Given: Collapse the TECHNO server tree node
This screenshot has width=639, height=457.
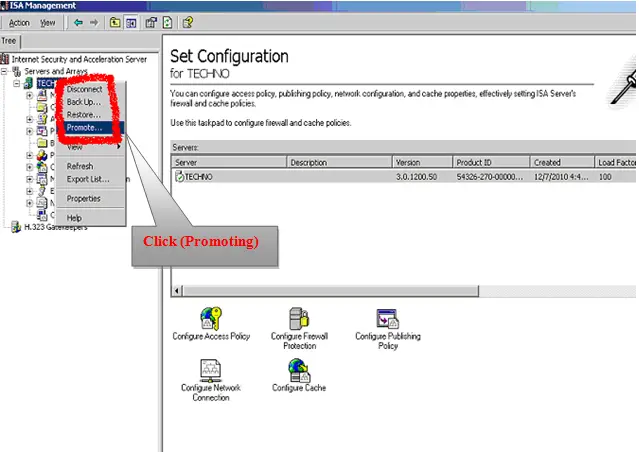Looking at the screenshot, I should [17, 84].
